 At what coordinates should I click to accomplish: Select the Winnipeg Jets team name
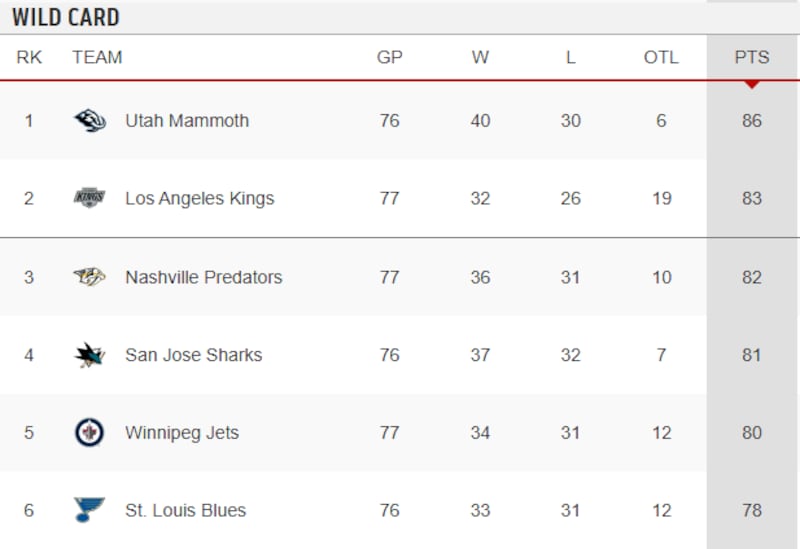coord(182,433)
